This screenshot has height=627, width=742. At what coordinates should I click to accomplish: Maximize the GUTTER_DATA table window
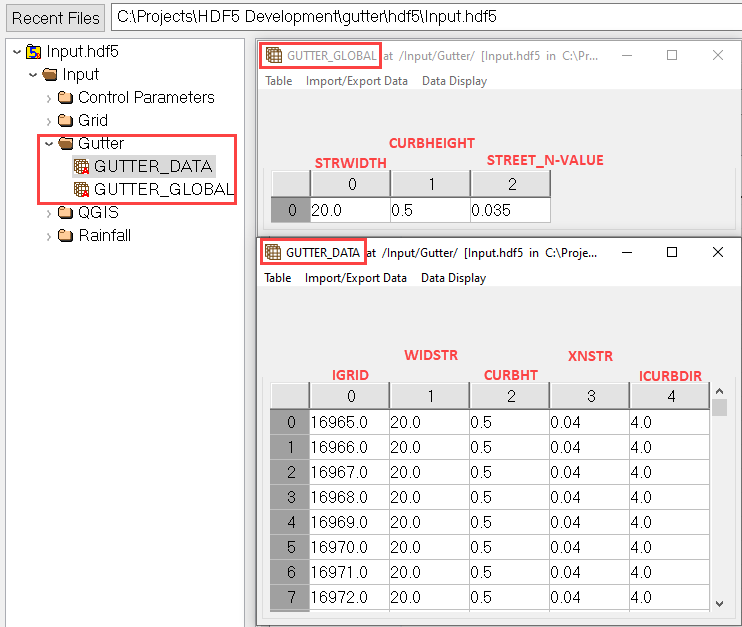pyautogui.click(x=672, y=253)
